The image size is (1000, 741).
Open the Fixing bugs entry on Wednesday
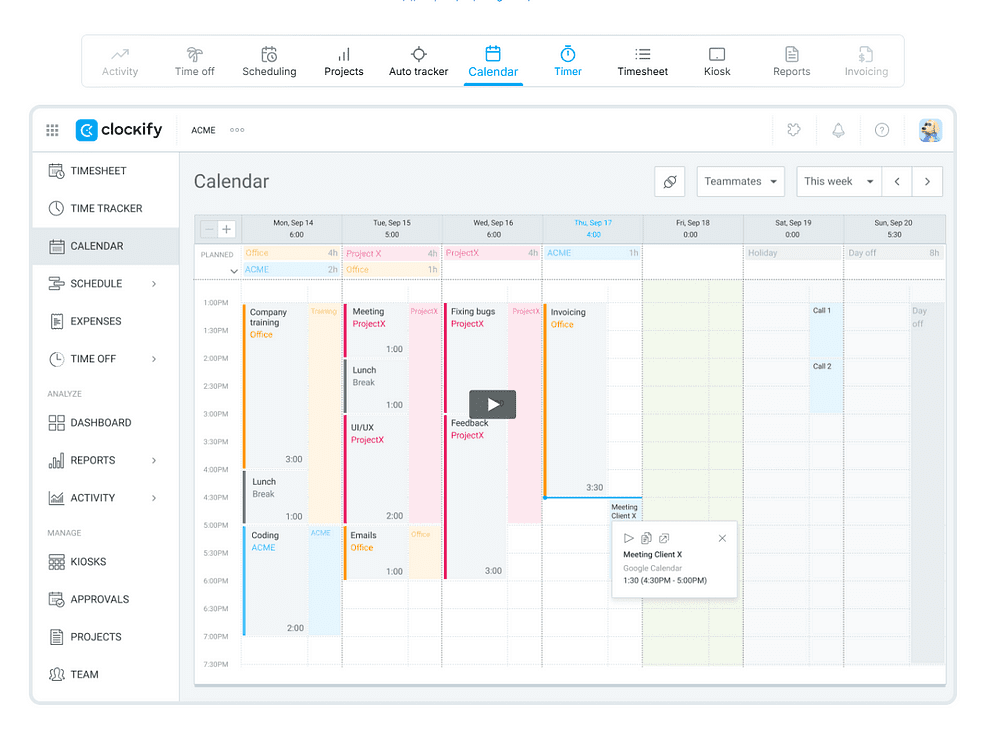(476, 358)
